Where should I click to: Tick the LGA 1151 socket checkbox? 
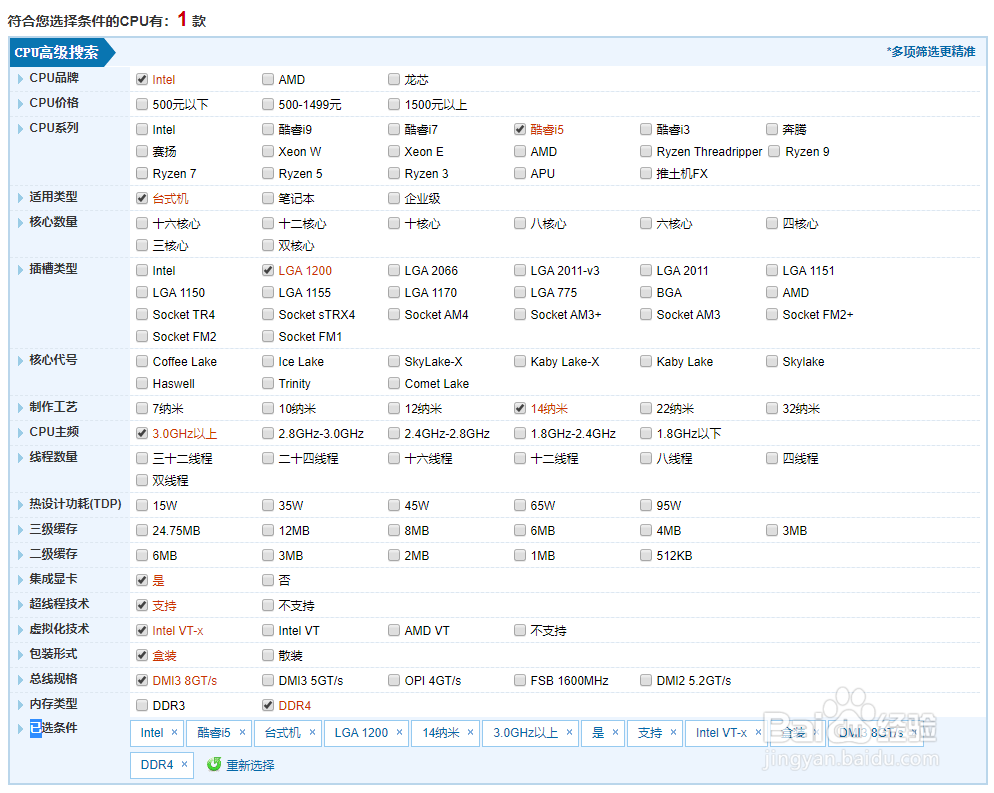[x=772, y=270]
